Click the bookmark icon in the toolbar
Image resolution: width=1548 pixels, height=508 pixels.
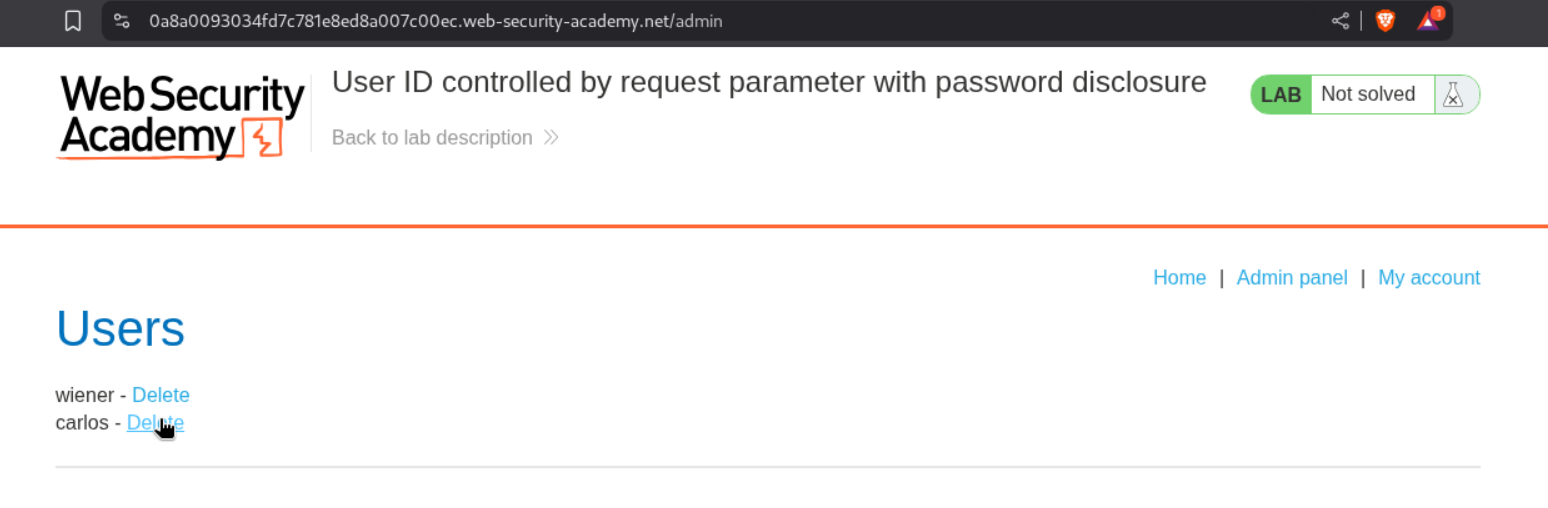(x=73, y=21)
